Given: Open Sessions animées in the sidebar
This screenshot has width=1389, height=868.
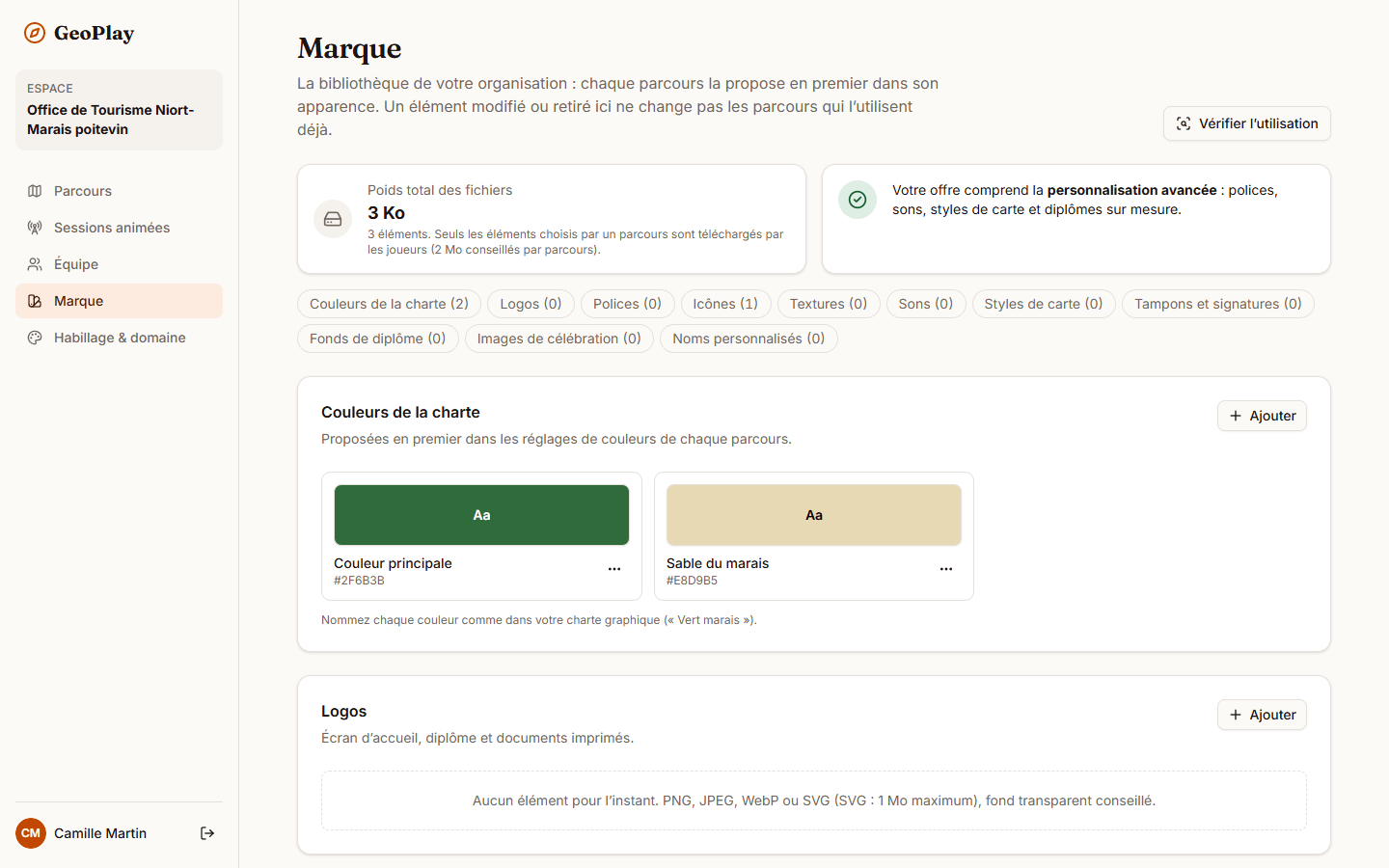Looking at the screenshot, I should tap(119, 228).
